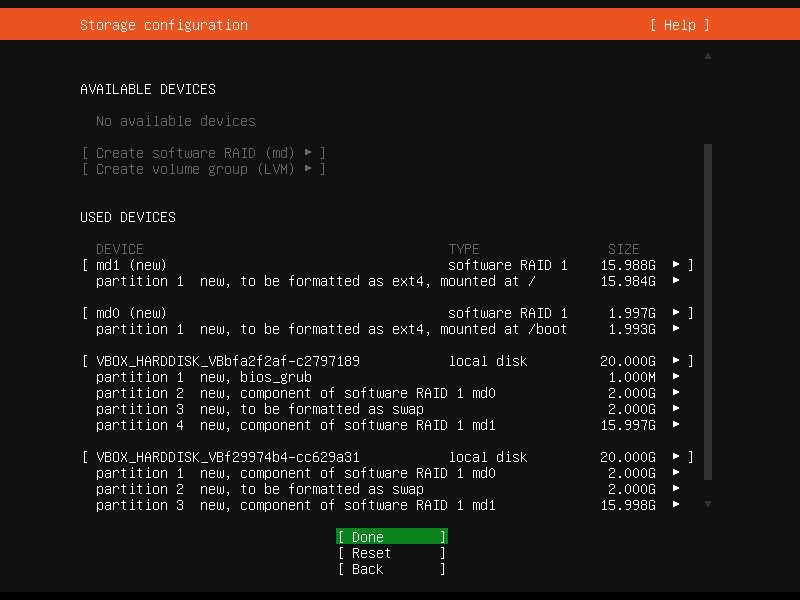Click the AVAILABLE DEVICES heading
Screen dimensions: 800x600
coord(148,89)
